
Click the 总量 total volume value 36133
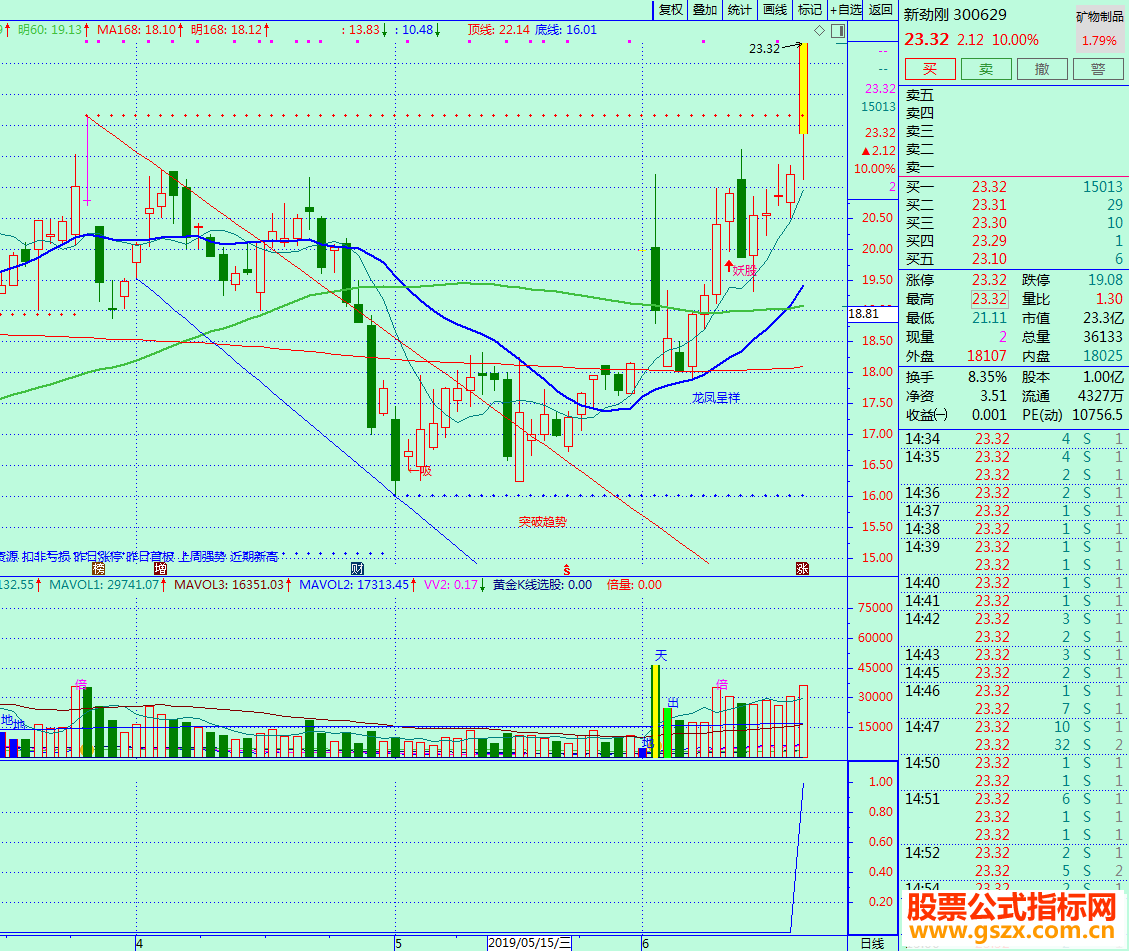click(x=1102, y=337)
